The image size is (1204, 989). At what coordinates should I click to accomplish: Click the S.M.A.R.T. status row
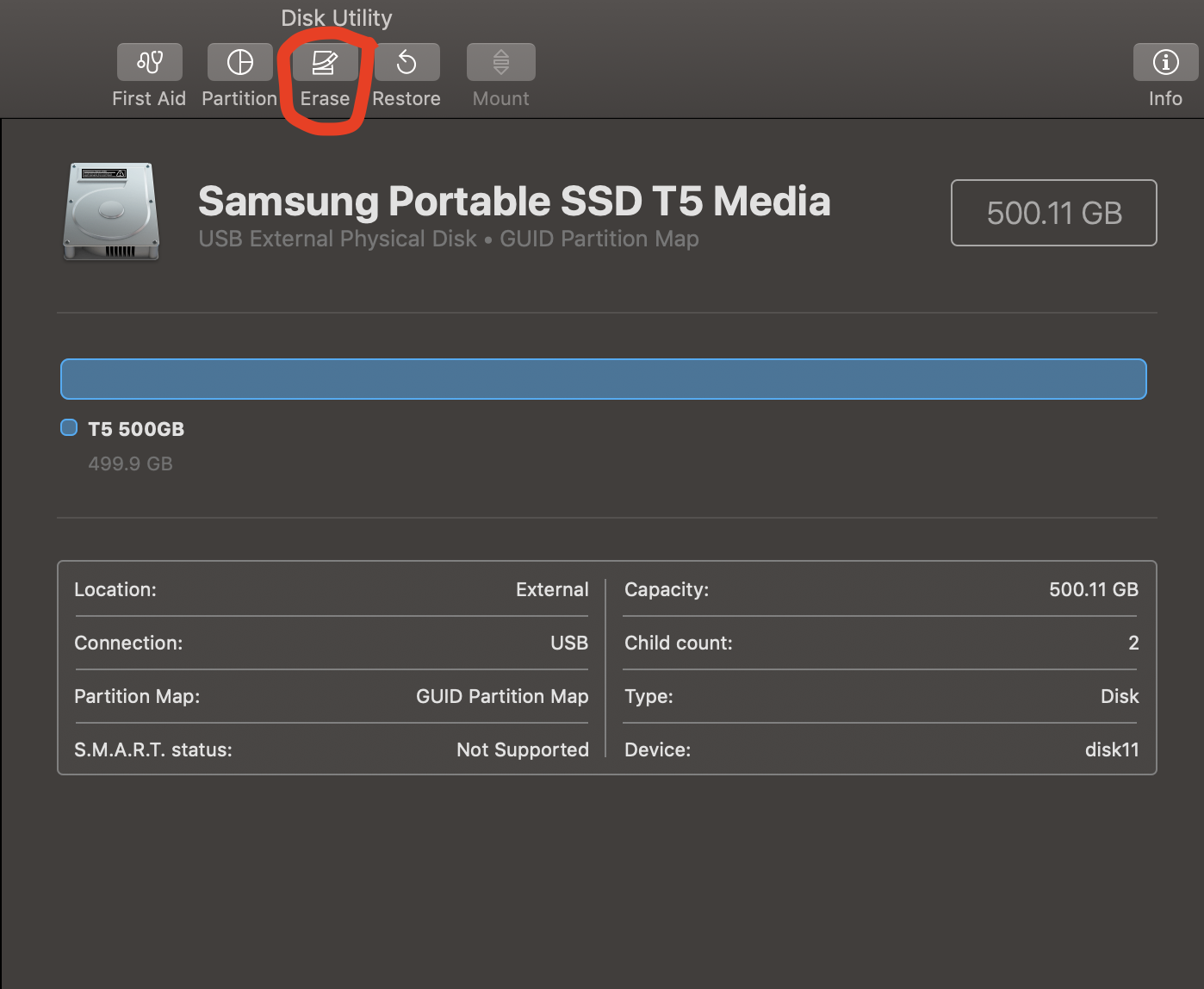(332, 750)
